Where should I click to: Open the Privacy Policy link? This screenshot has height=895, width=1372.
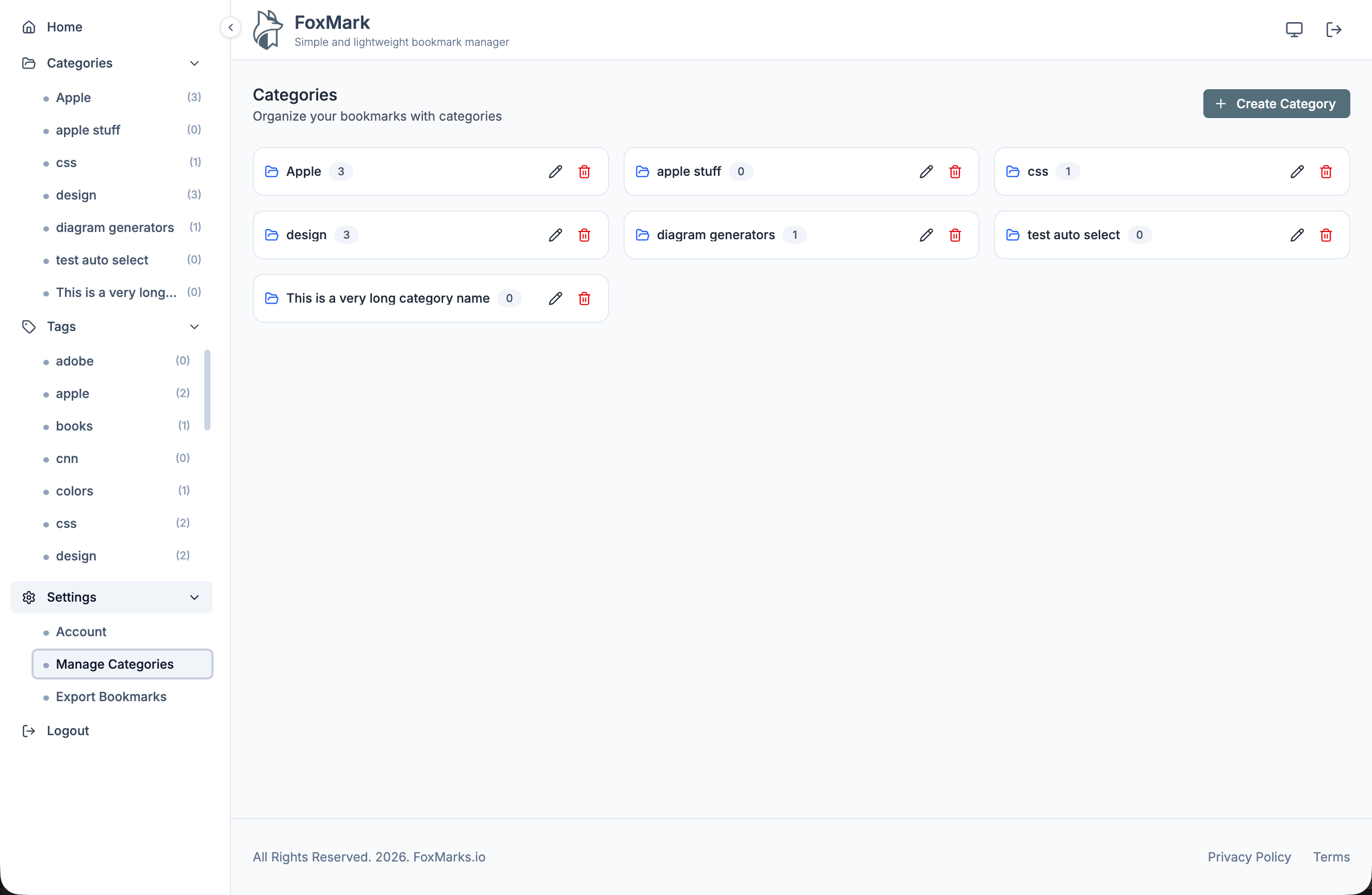coord(1249,857)
